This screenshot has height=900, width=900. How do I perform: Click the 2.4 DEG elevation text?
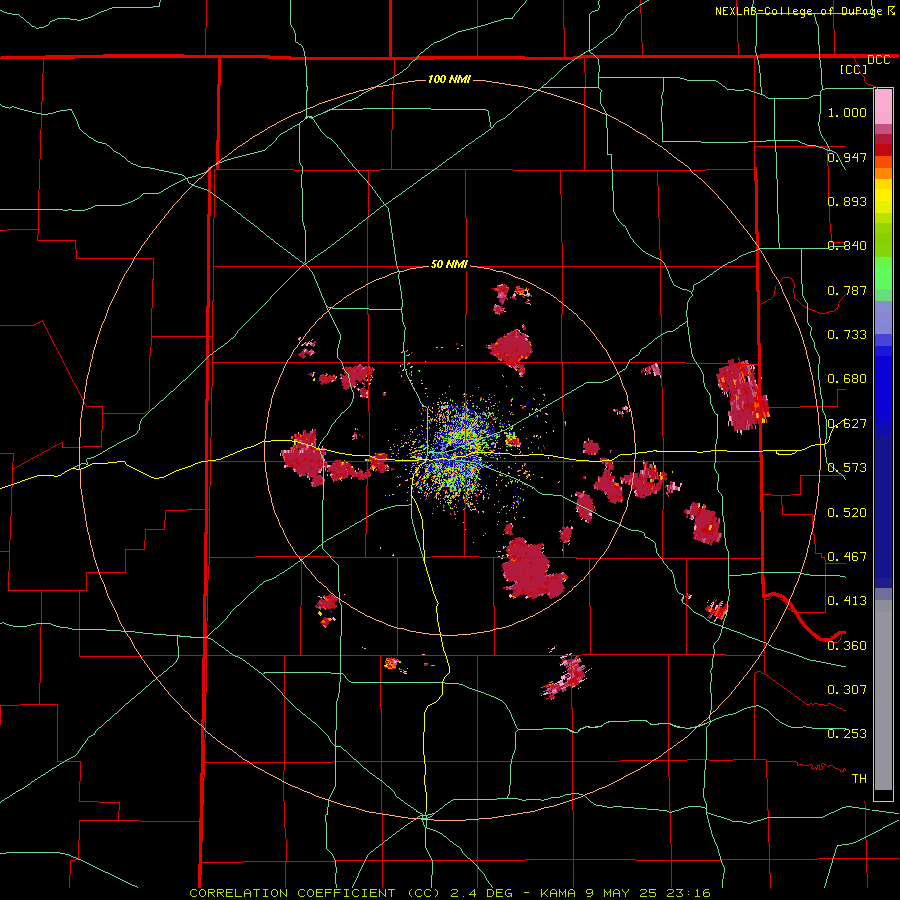tap(482, 893)
